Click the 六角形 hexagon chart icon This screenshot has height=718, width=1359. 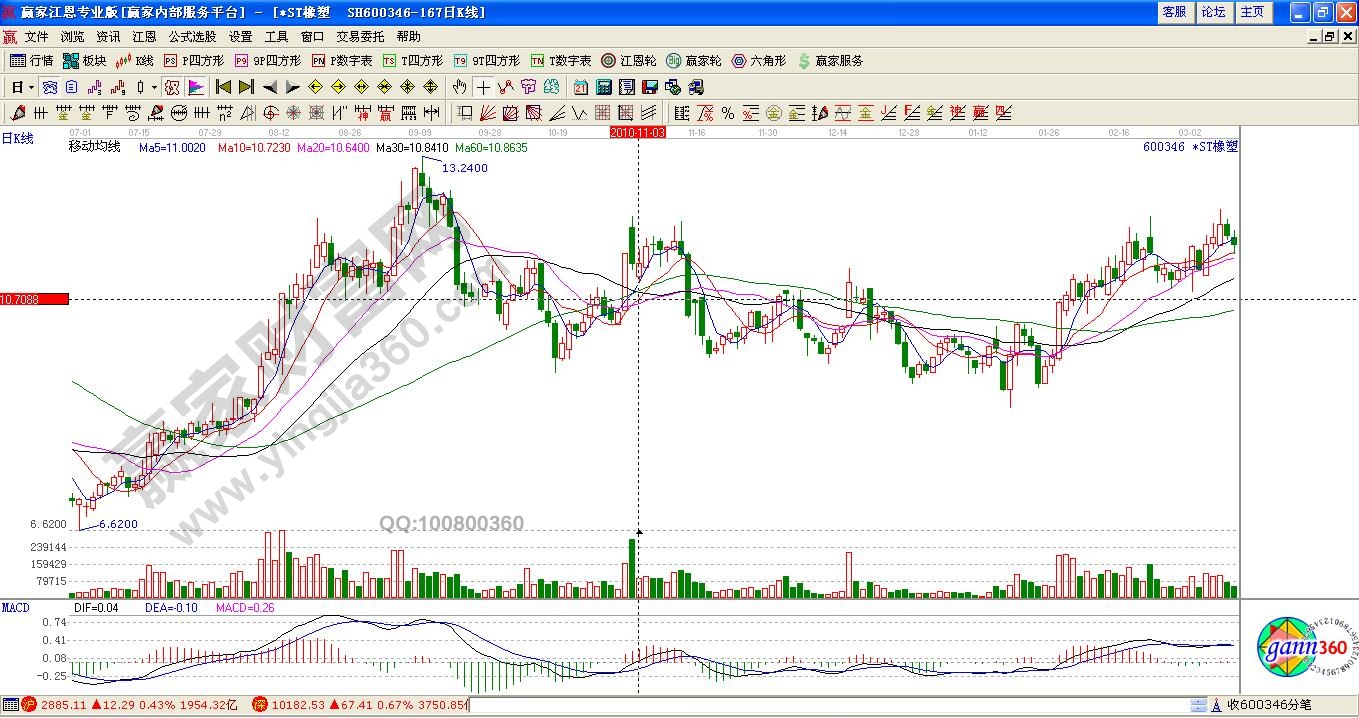point(760,61)
